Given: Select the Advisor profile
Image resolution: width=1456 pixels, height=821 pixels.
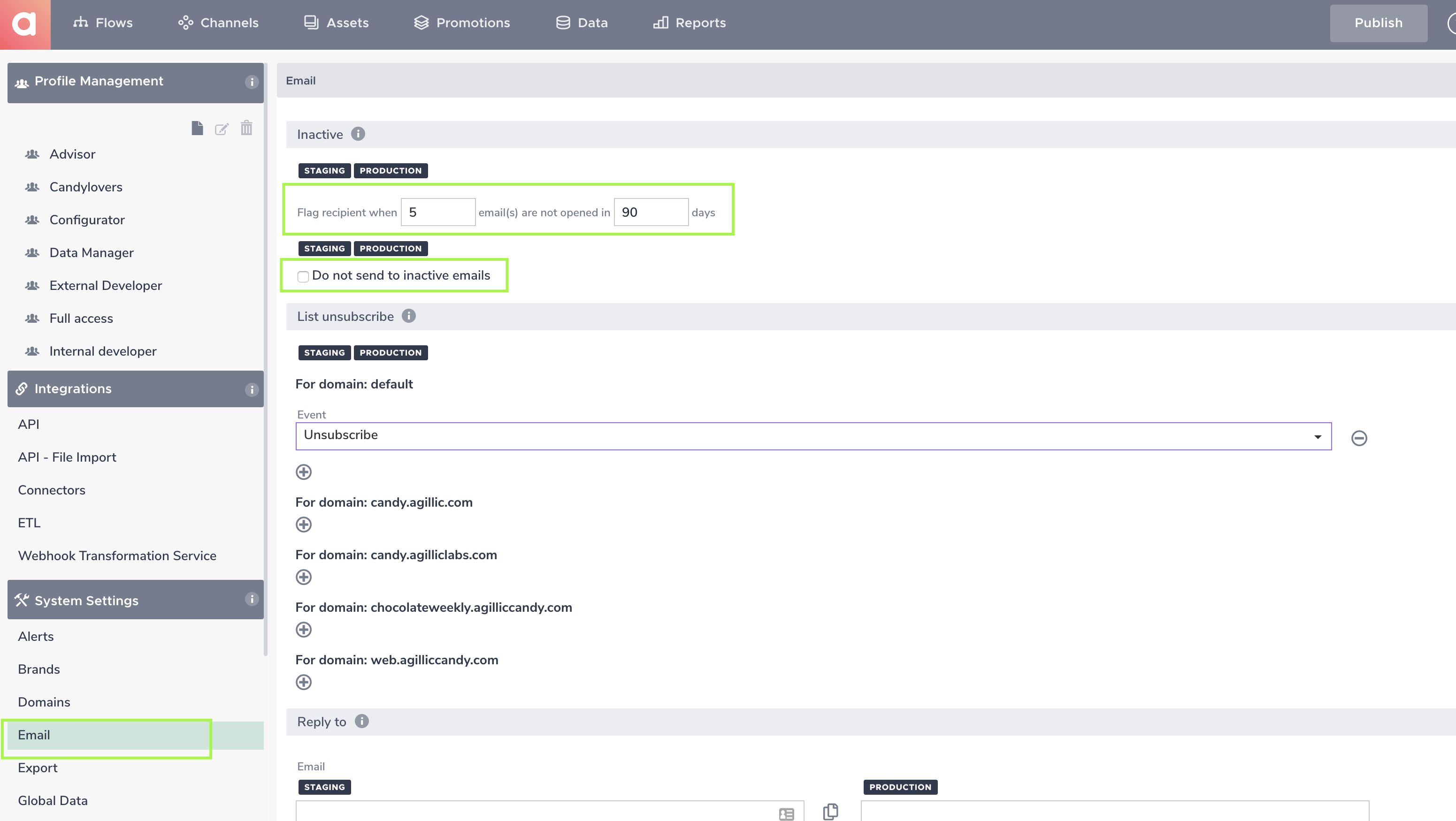Looking at the screenshot, I should click(72, 154).
